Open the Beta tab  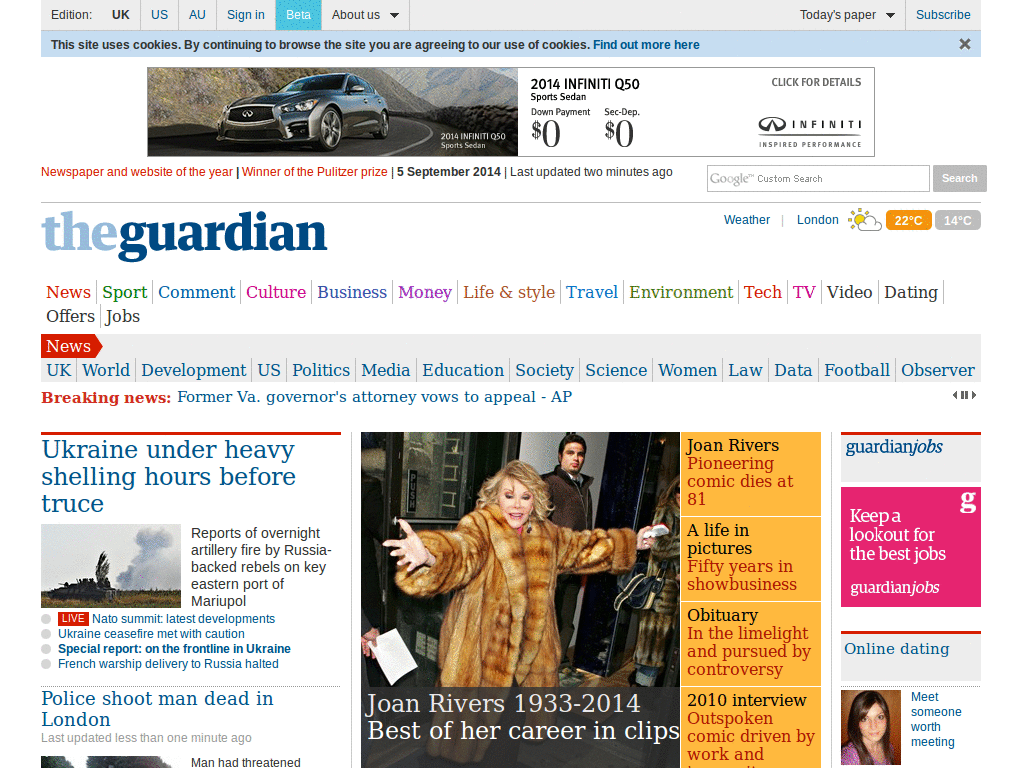coord(298,15)
